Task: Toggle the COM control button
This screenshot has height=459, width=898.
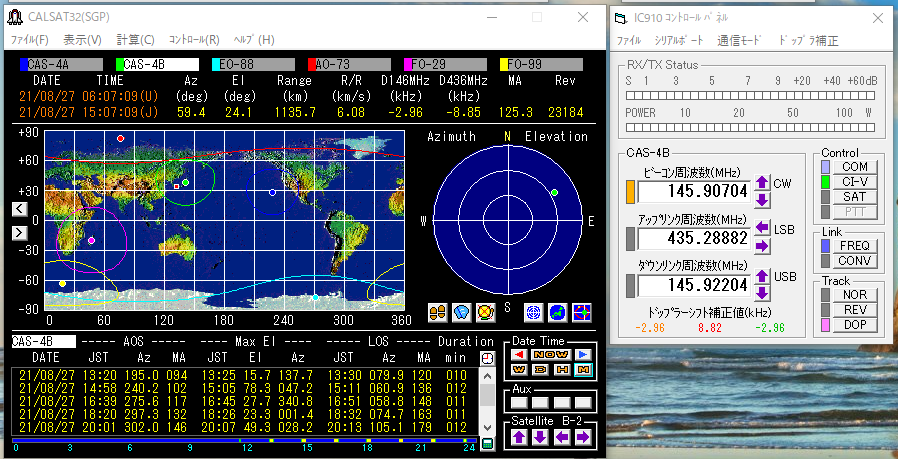Action: (x=854, y=167)
